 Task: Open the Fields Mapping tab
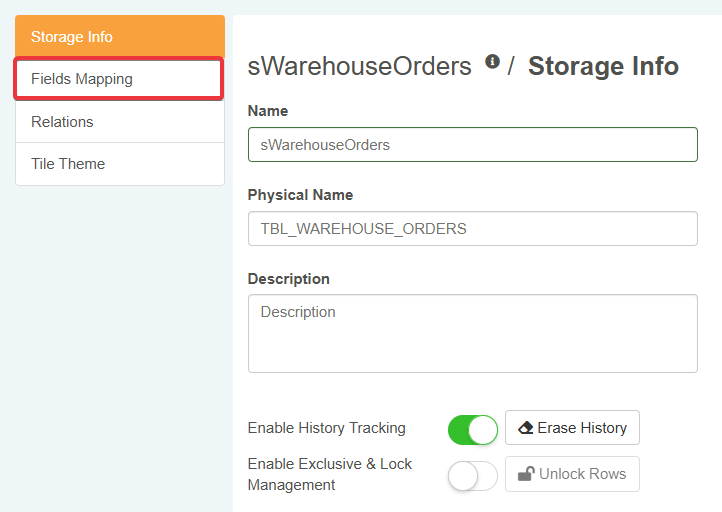[x=119, y=79]
